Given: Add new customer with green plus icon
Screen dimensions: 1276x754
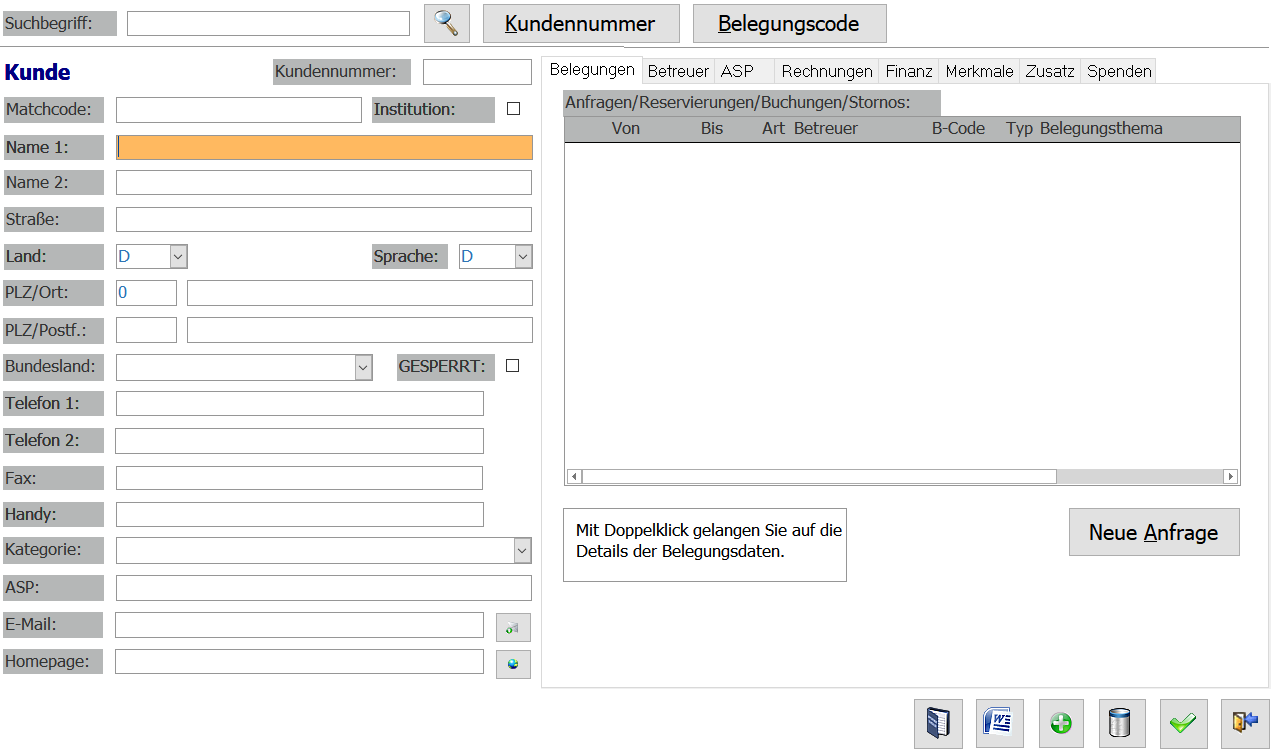Looking at the screenshot, I should [x=1062, y=723].
